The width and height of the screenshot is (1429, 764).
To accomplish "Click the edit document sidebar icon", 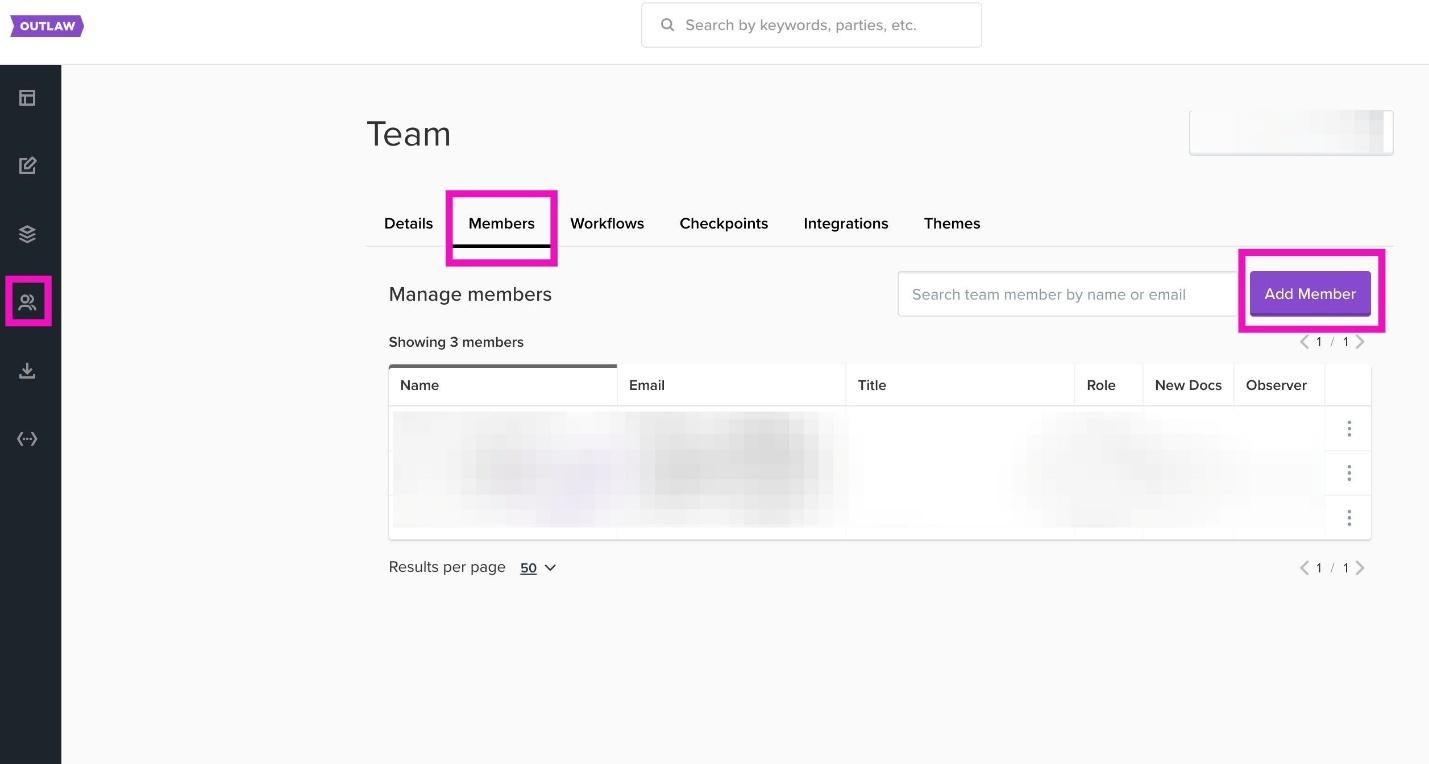I will tap(27, 166).
